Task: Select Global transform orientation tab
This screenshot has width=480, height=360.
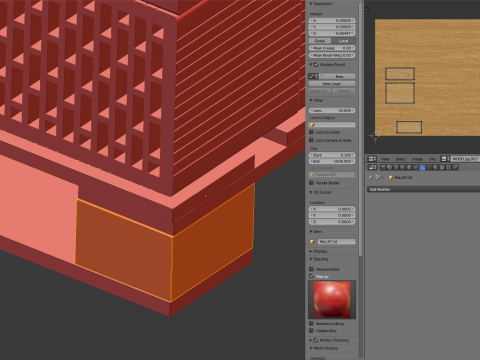Action: pos(320,41)
